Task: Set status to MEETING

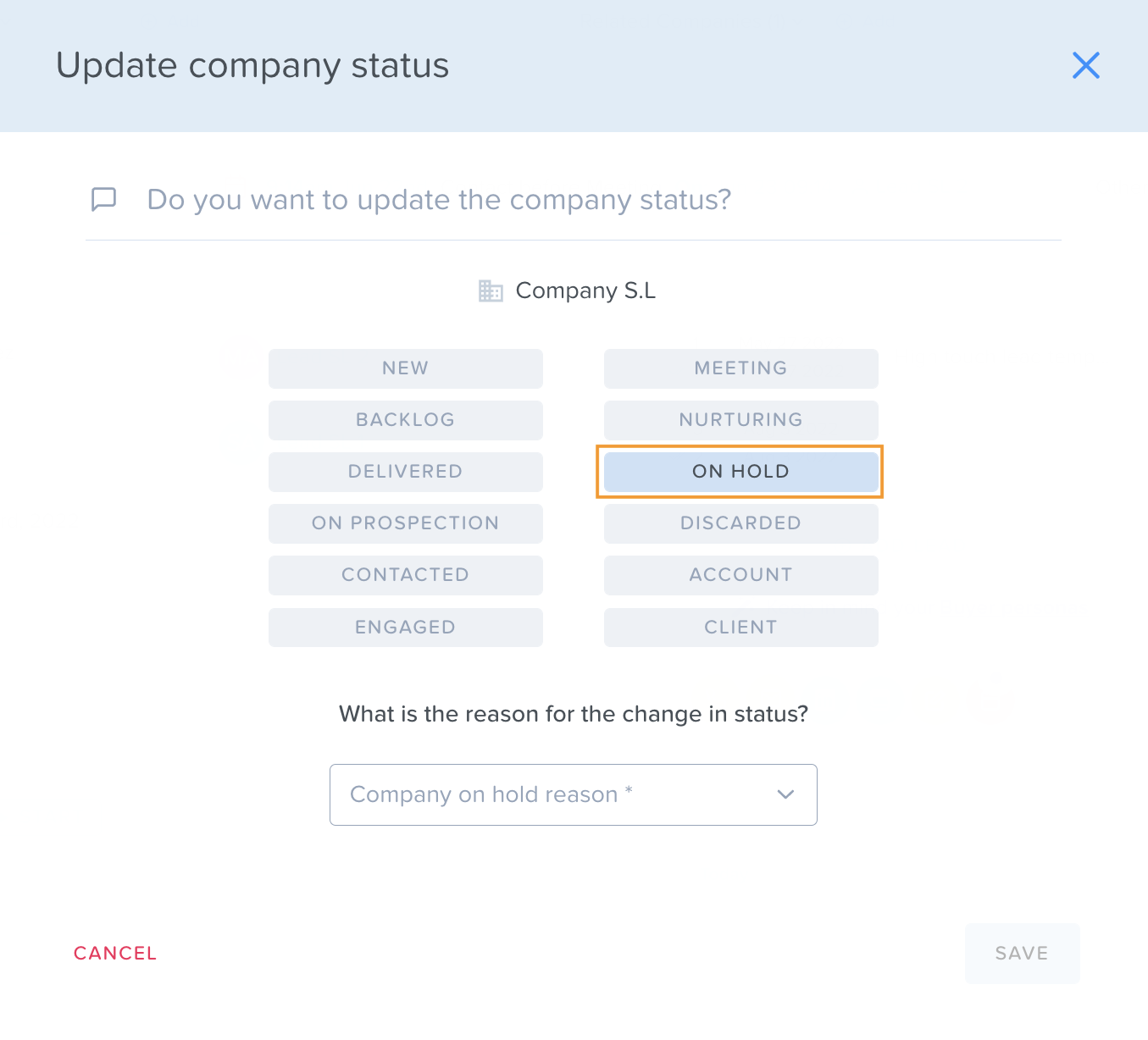Action: pos(741,368)
